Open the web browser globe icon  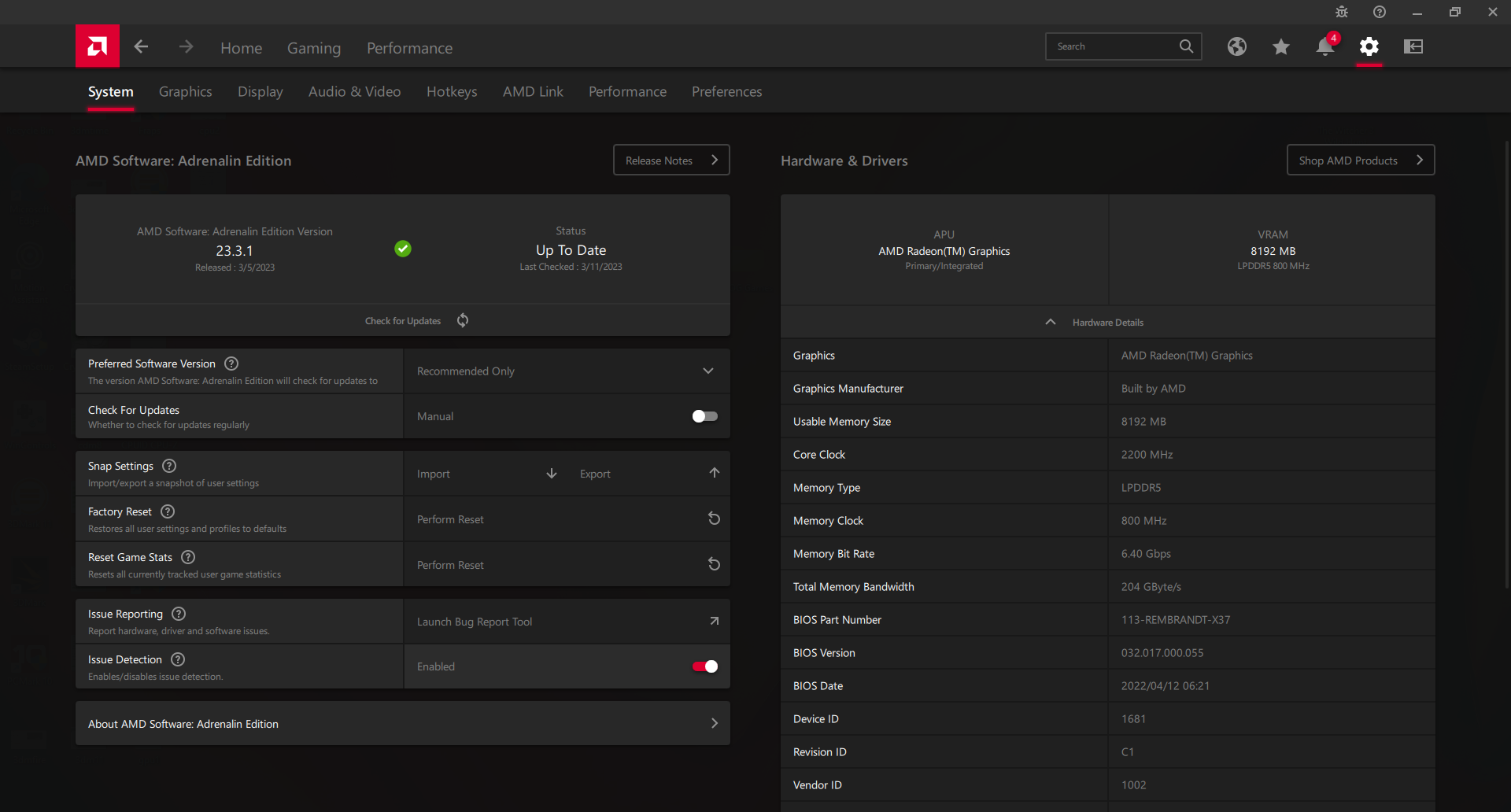tap(1236, 47)
